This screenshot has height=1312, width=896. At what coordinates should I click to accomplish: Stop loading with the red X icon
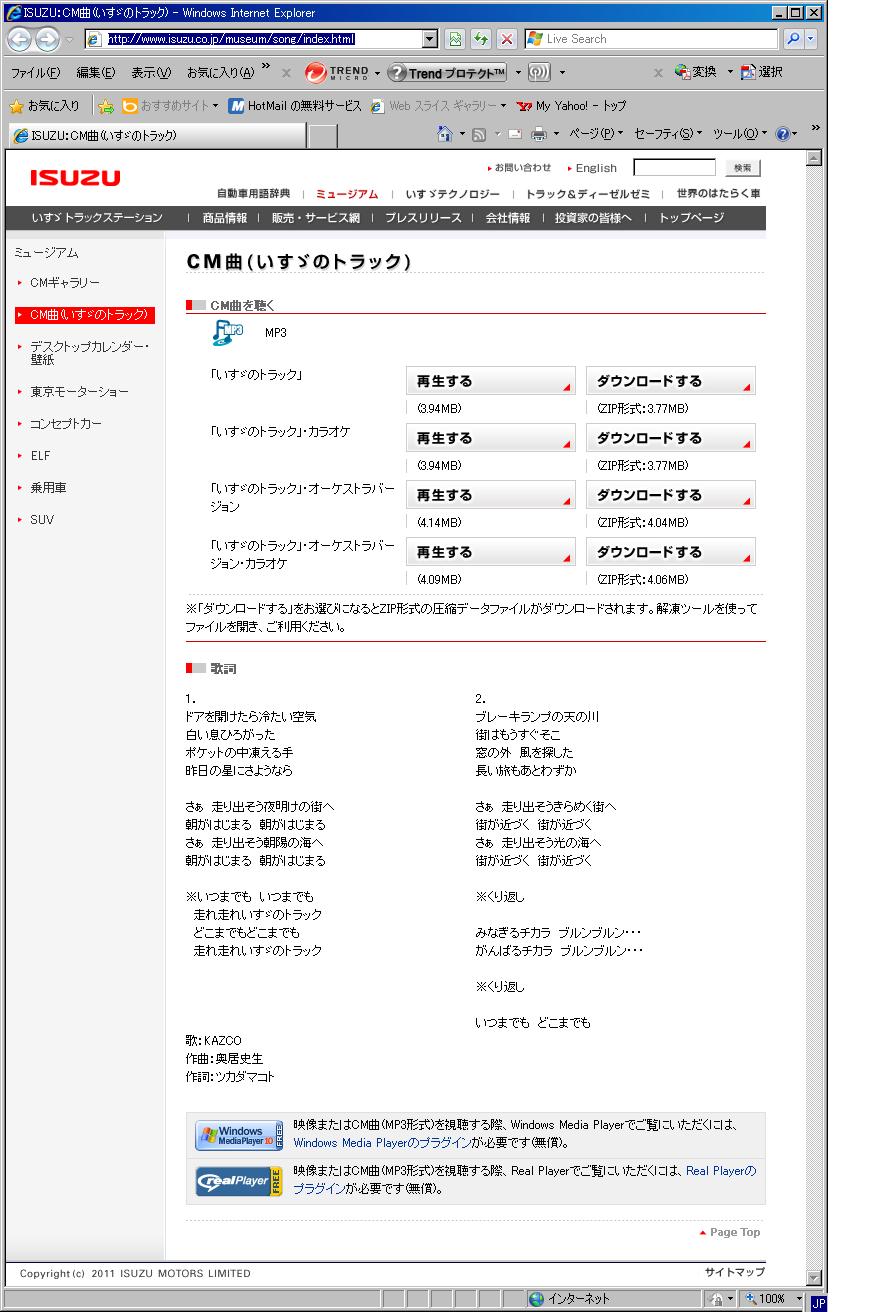tap(506, 39)
